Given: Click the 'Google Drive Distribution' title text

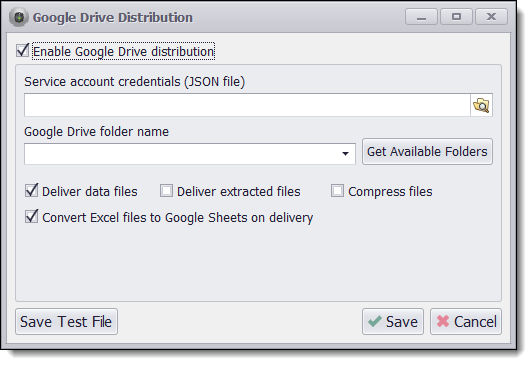Looking at the screenshot, I should tap(113, 18).
